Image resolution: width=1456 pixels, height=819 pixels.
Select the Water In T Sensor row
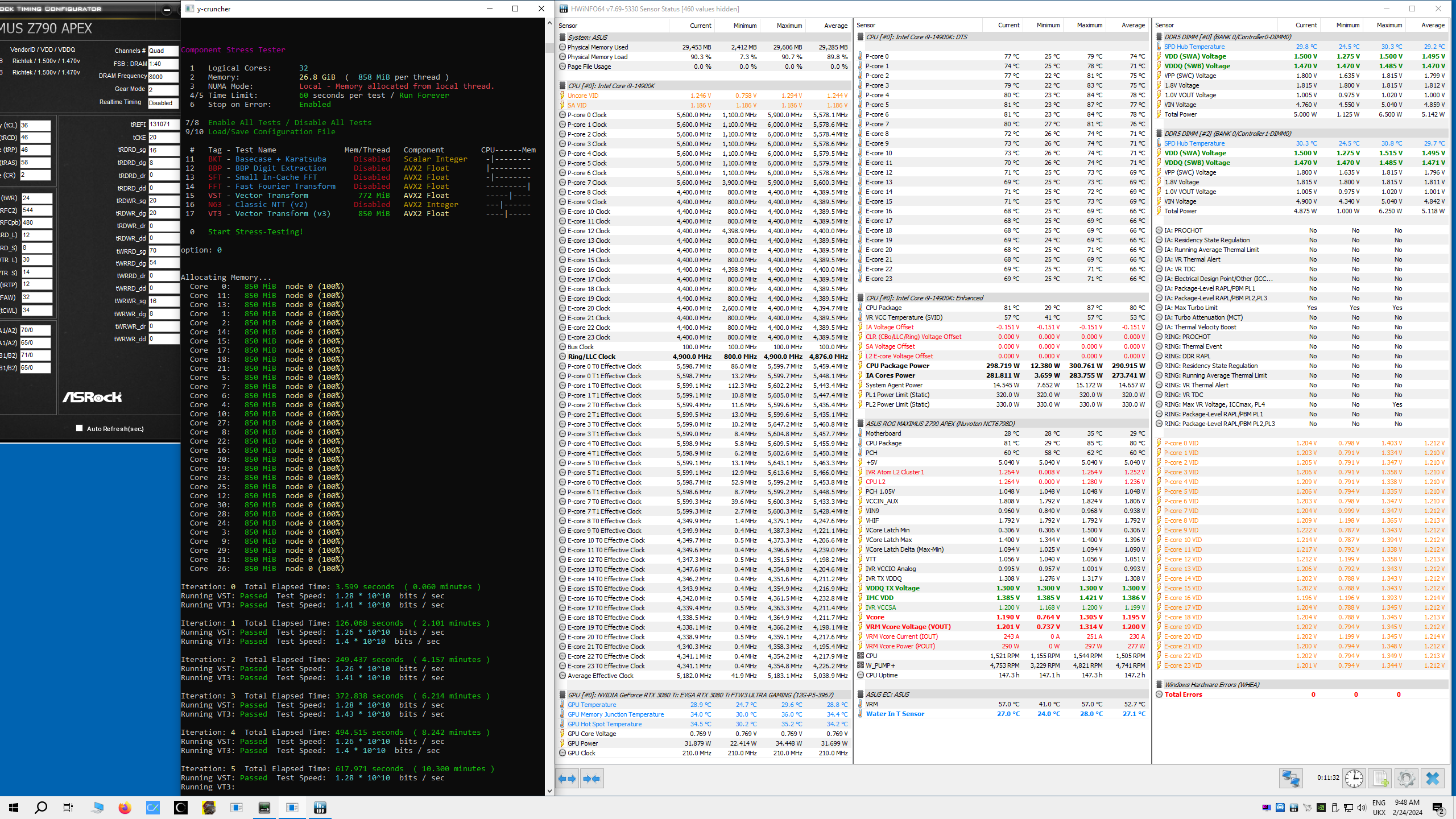(x=1002, y=714)
